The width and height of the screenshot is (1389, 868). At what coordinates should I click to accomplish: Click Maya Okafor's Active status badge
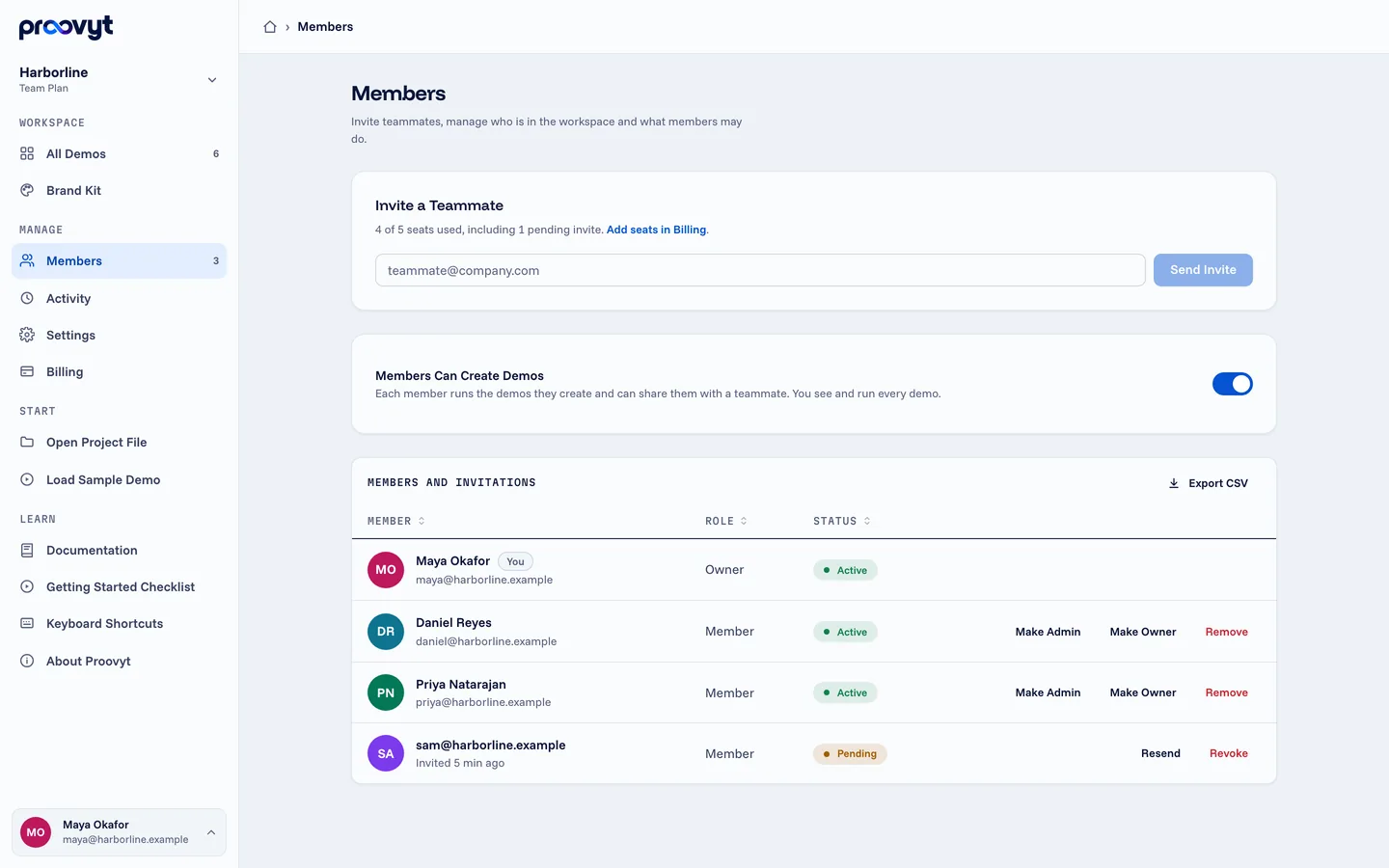pyautogui.click(x=845, y=570)
